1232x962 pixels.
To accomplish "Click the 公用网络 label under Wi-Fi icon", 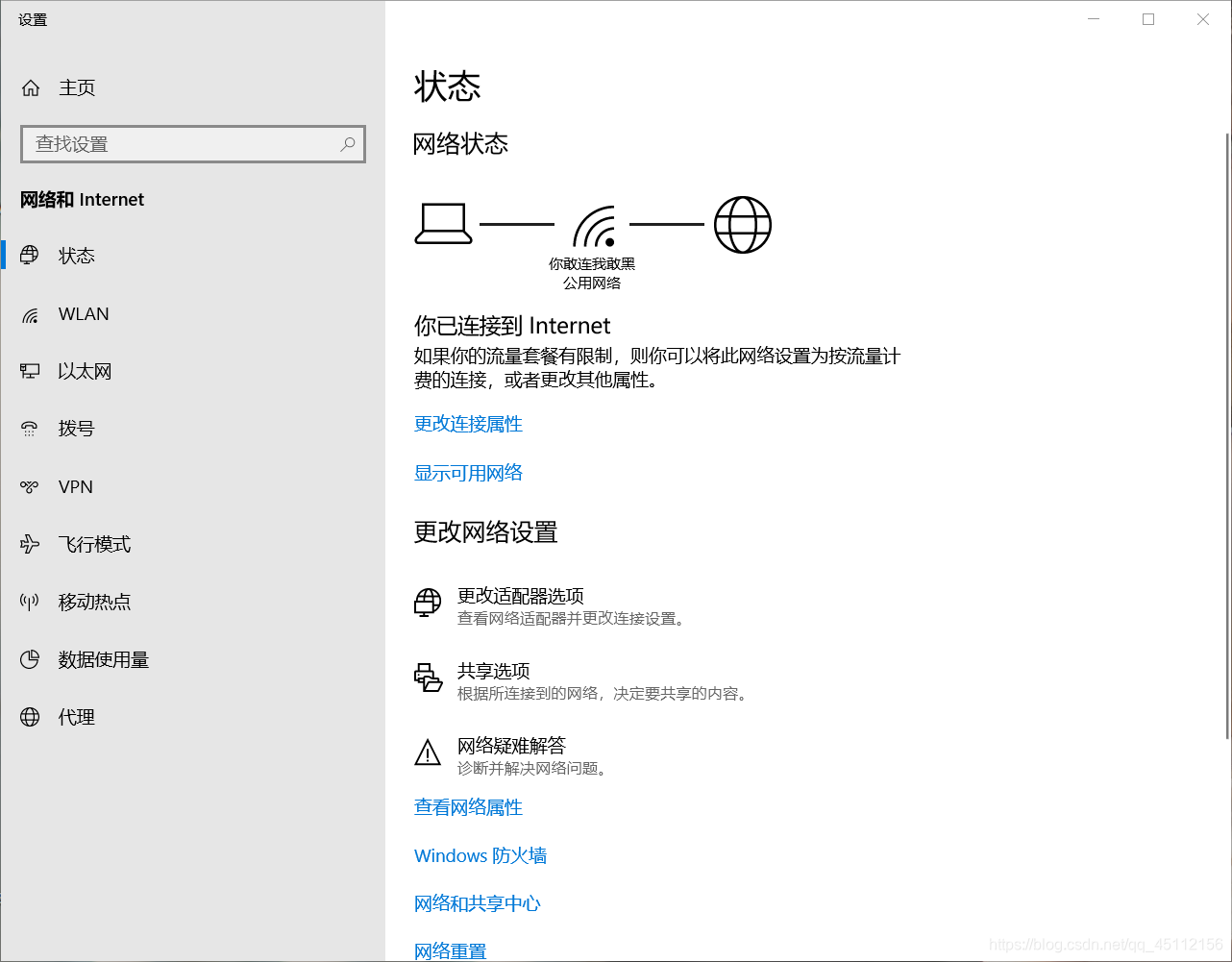I will point(592,283).
